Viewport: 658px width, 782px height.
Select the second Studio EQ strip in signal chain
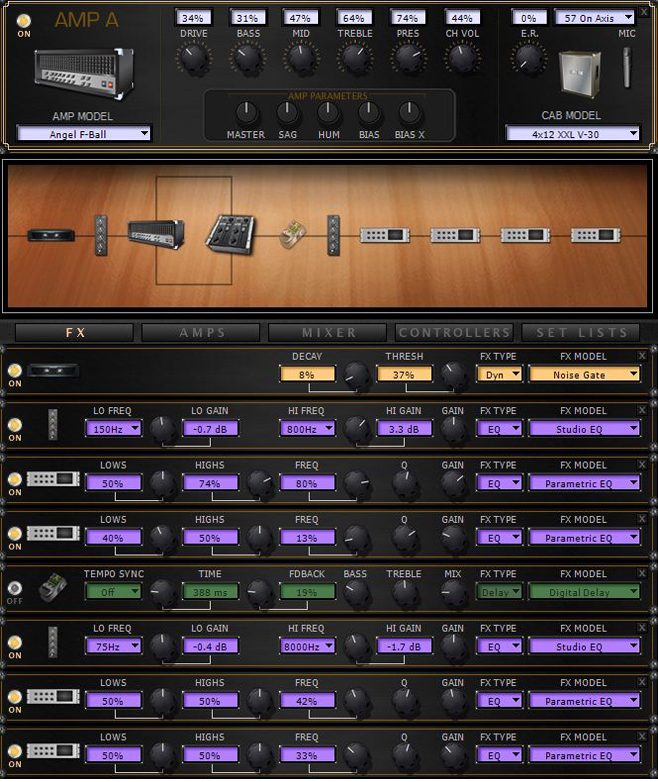click(x=333, y=235)
